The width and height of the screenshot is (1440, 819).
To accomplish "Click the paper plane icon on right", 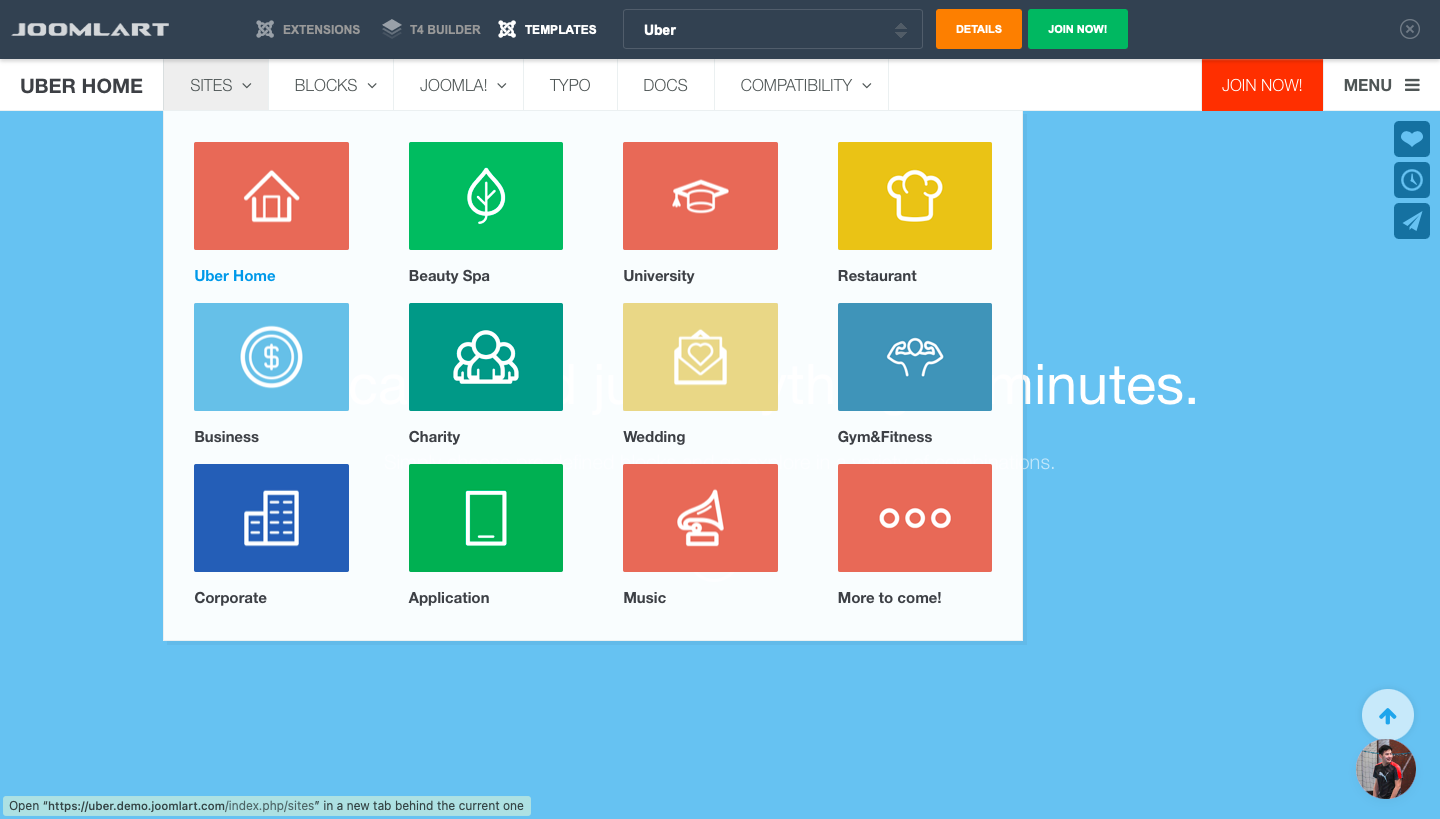I will pos(1411,221).
